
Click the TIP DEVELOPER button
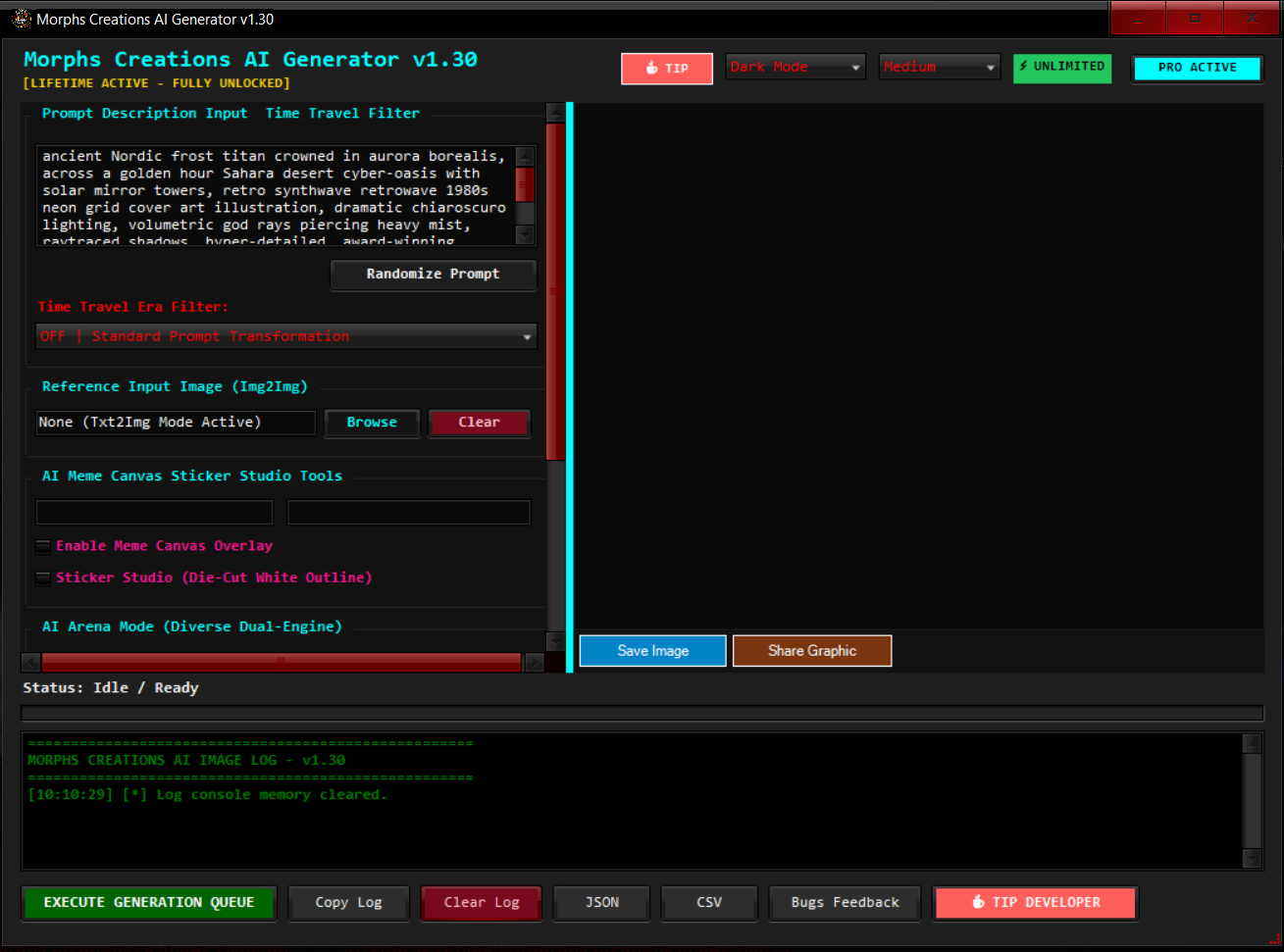[x=1036, y=903]
